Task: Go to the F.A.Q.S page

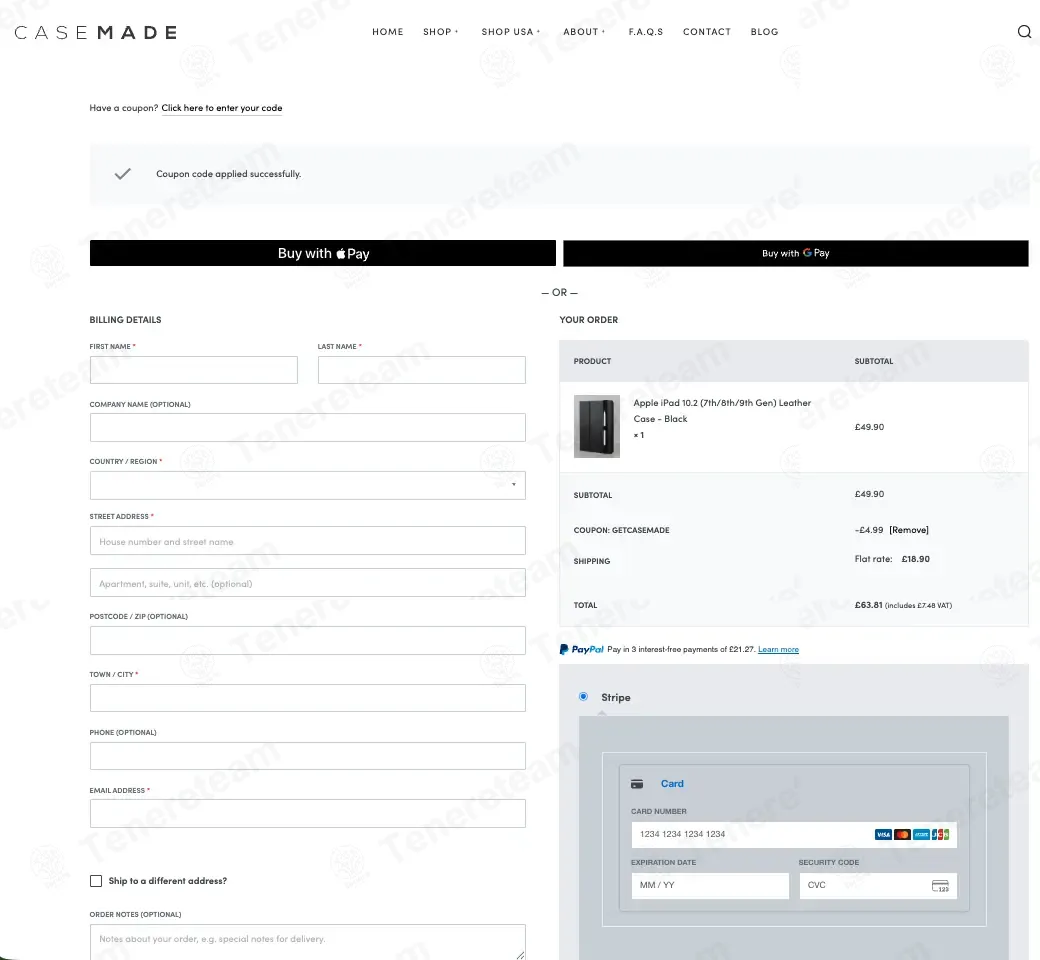Action: [x=645, y=32]
